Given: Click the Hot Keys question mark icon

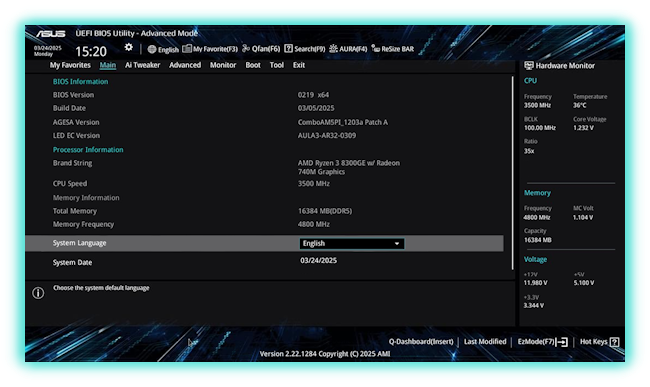Looking at the screenshot, I should (x=614, y=342).
